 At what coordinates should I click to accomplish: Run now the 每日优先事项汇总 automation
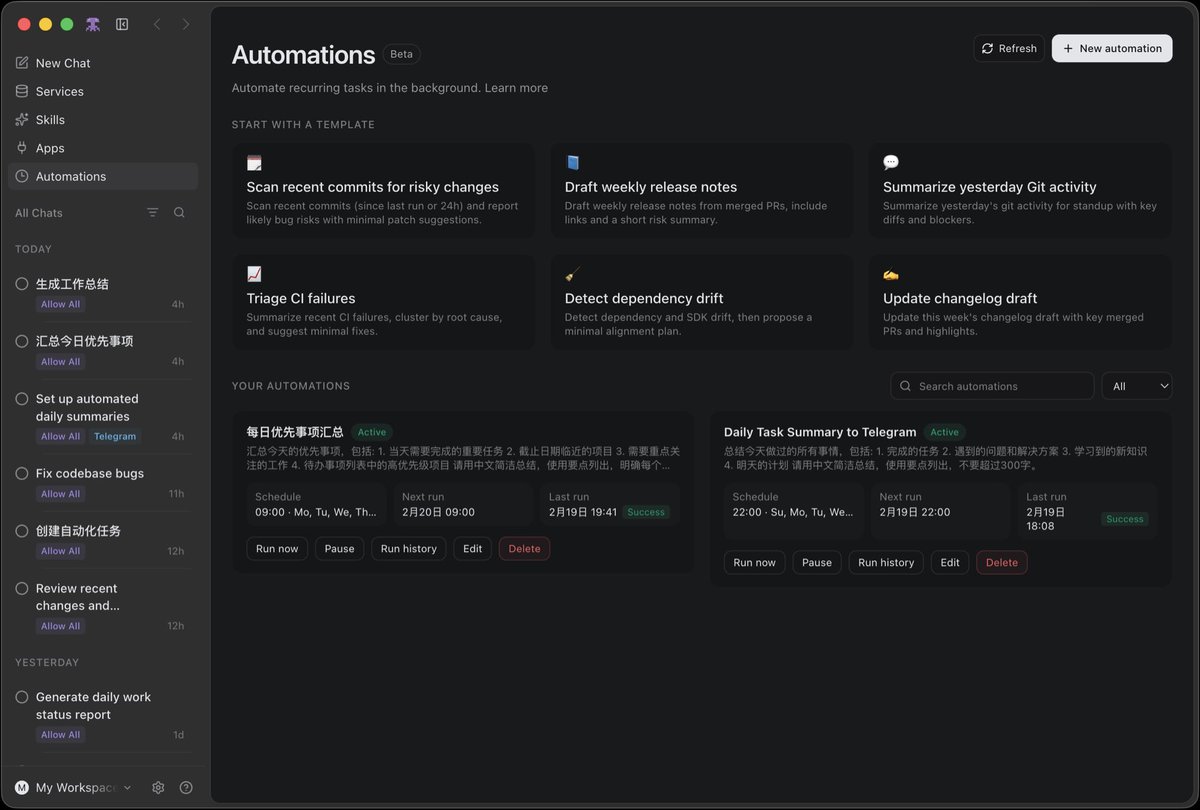pyautogui.click(x=277, y=549)
